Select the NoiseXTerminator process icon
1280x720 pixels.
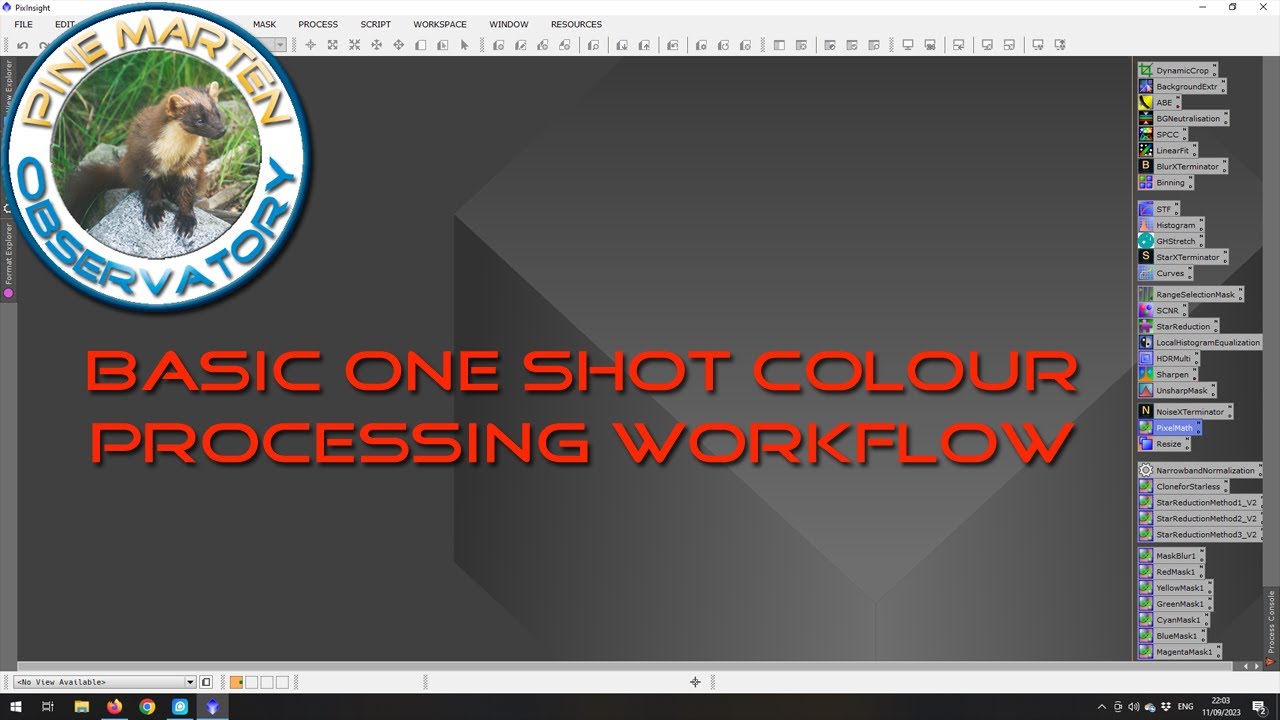1186,411
